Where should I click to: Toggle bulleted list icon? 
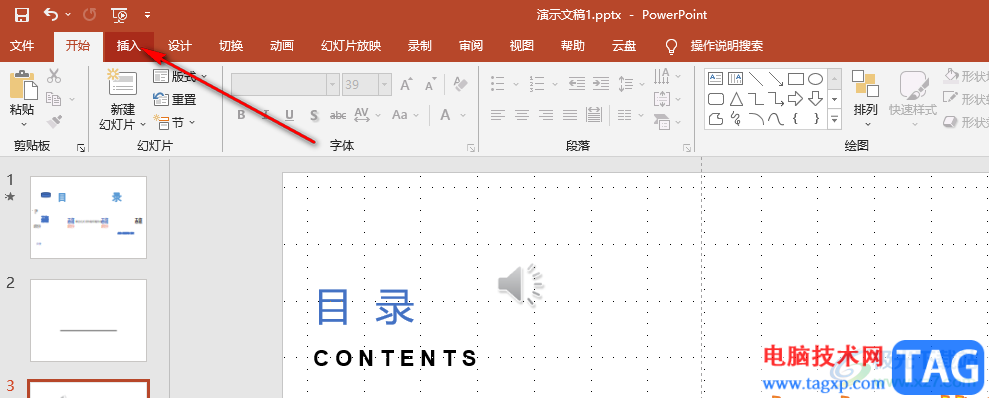pyautogui.click(x=498, y=83)
